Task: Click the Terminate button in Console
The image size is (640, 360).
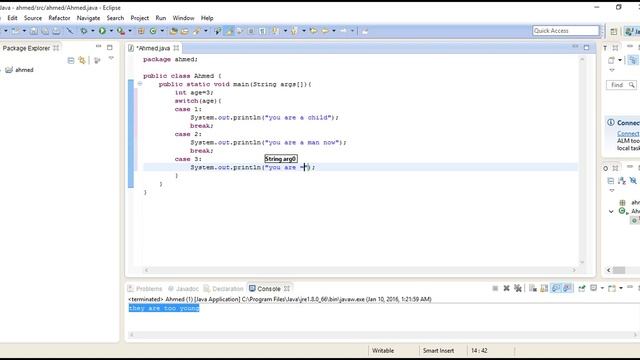Action: click(x=495, y=288)
